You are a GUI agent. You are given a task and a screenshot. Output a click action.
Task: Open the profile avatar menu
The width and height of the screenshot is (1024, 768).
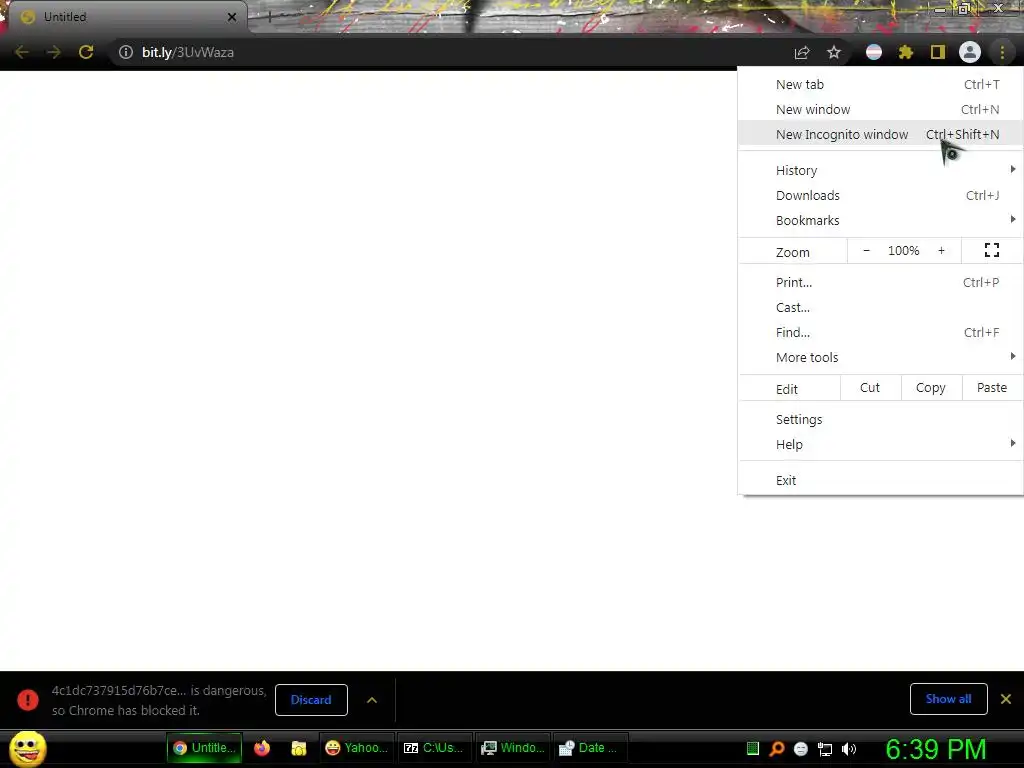(x=970, y=52)
